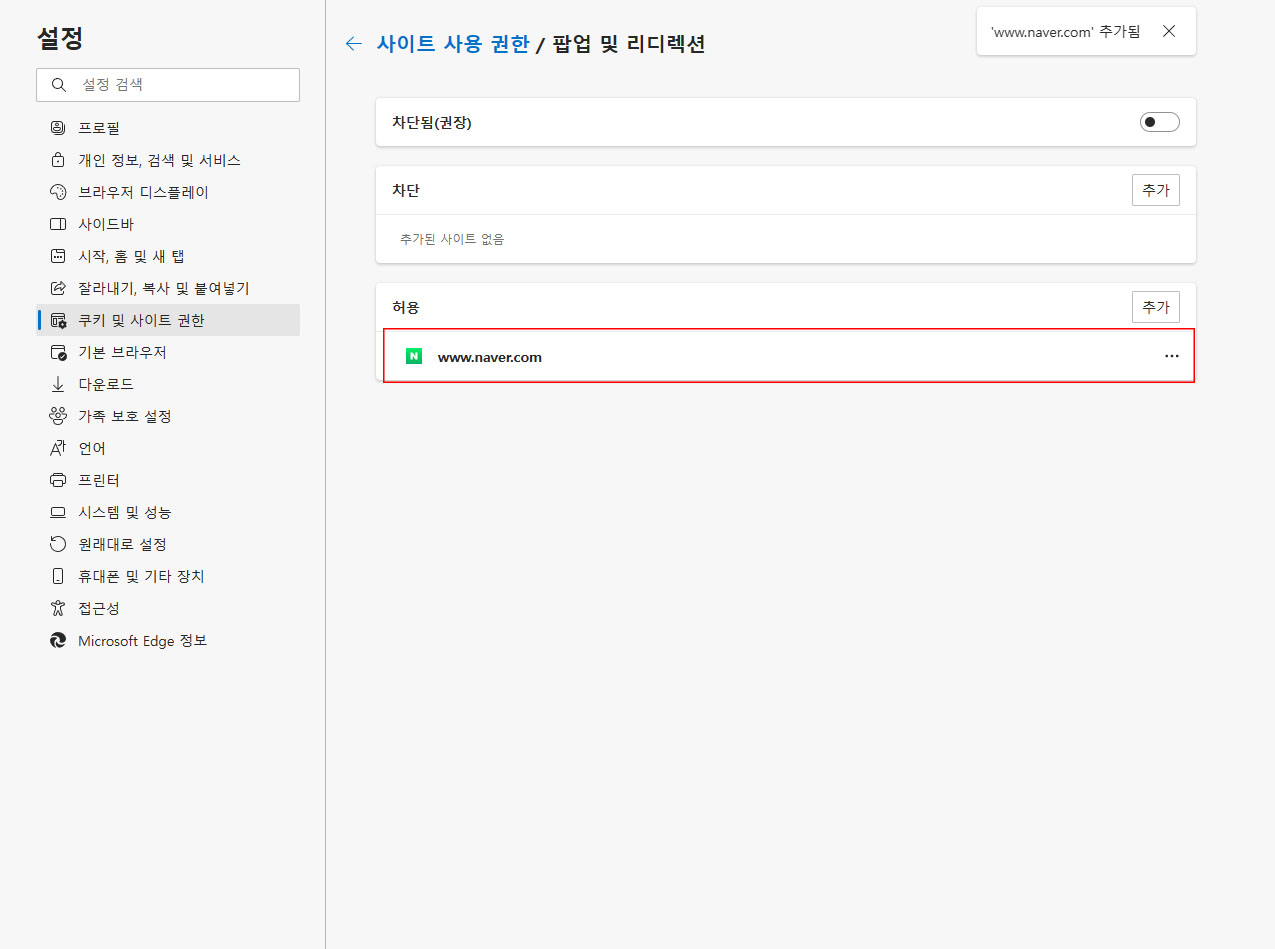Click the 시스템 및 성능 laptop icon
Screen dimensions: 1275x949
coord(58,512)
